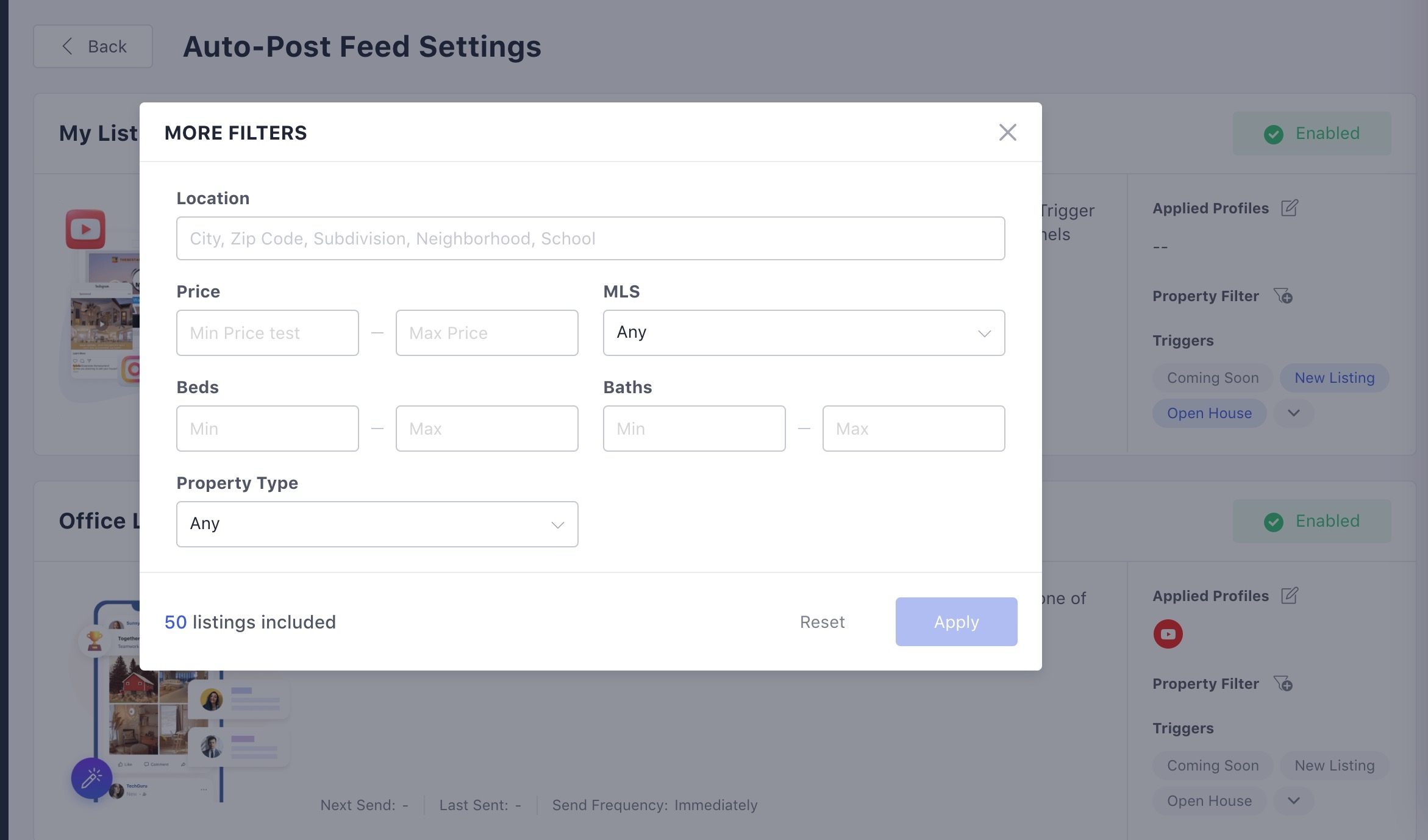The height and width of the screenshot is (840, 1428).
Task: Click the magic wand floating button
Action: click(x=91, y=778)
